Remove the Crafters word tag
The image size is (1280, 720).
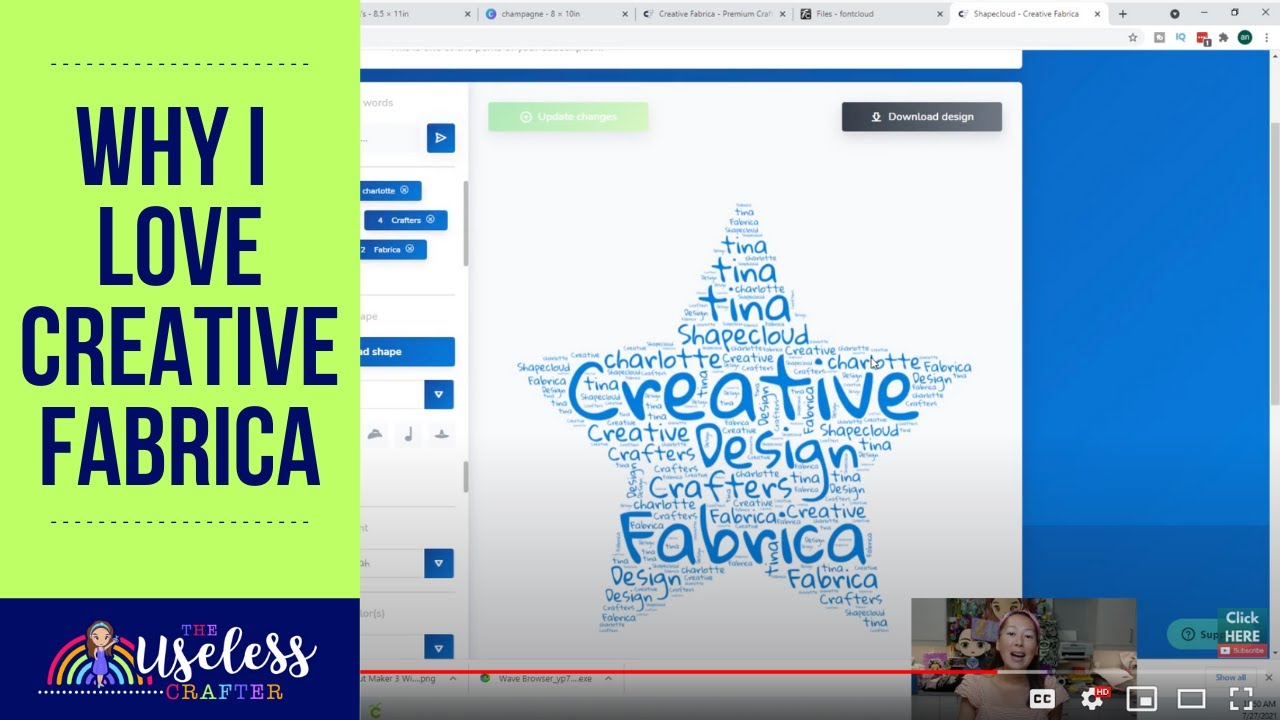pos(430,220)
